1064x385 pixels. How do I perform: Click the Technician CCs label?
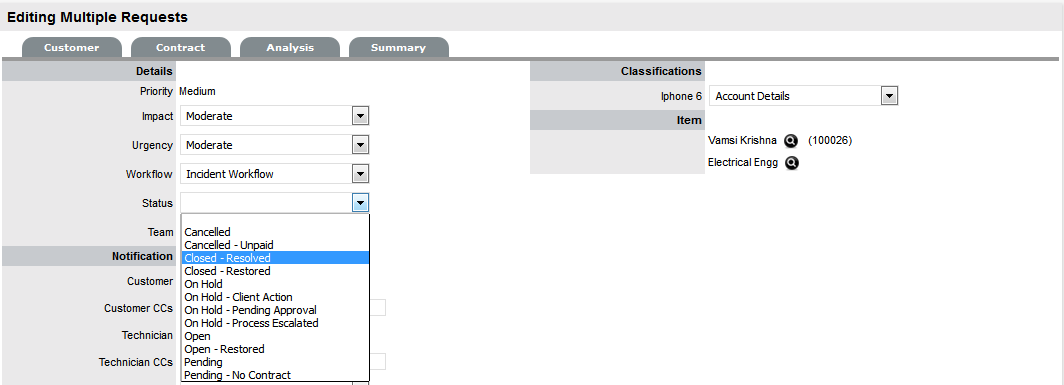[x=136, y=363]
